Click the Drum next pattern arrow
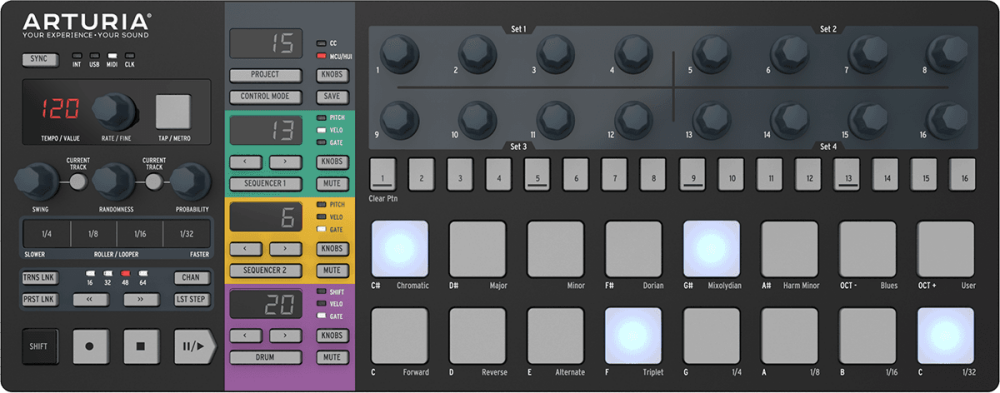This screenshot has width=1000, height=393. (x=285, y=336)
